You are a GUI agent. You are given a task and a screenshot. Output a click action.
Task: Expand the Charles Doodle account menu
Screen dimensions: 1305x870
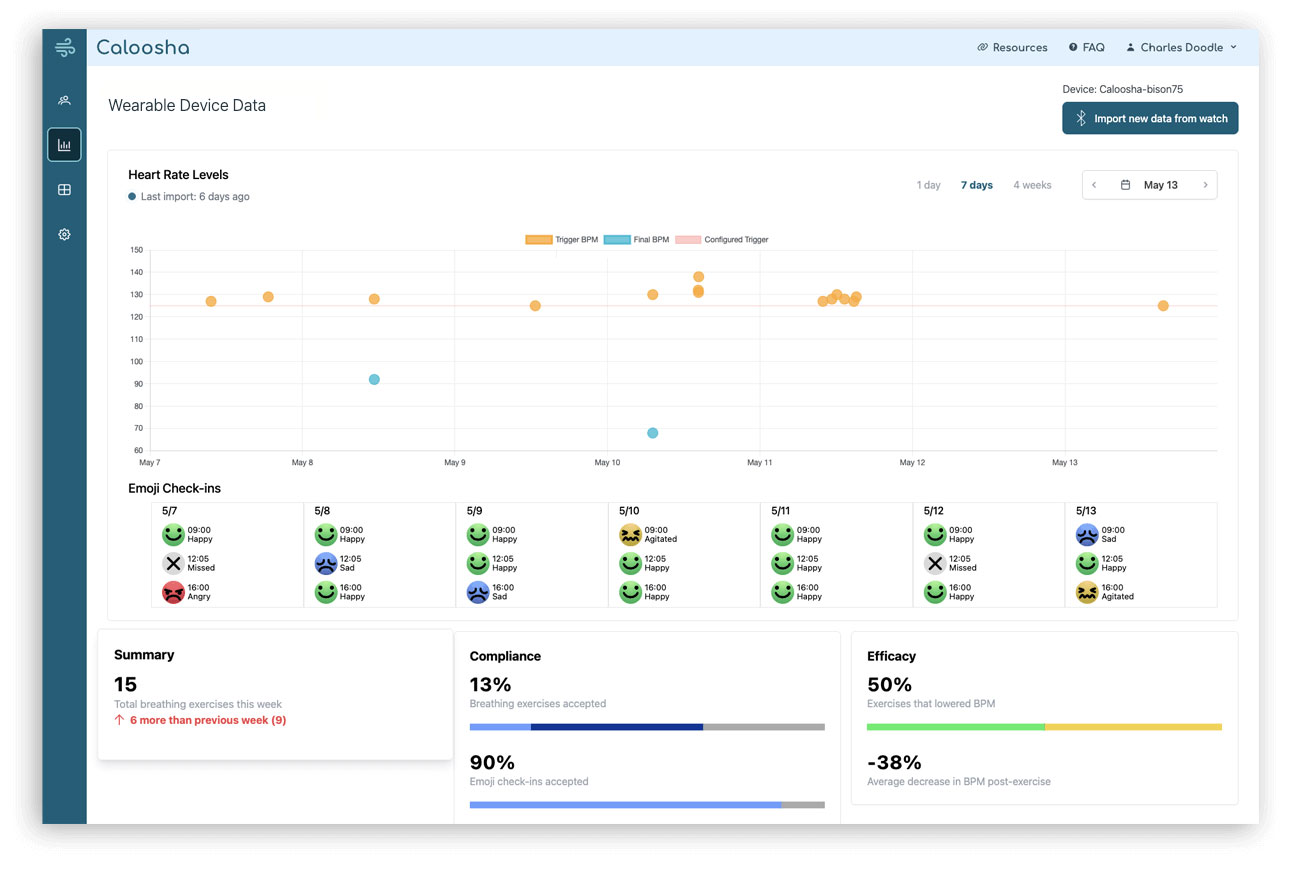[1181, 47]
